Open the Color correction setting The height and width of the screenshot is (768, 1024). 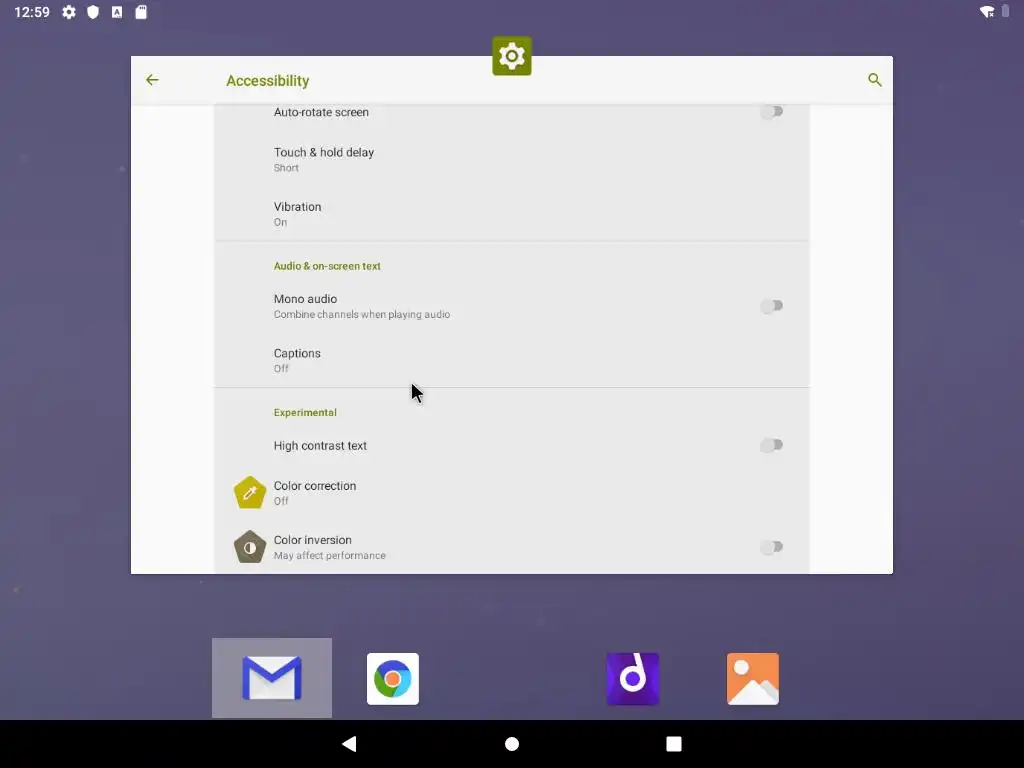pyautogui.click(x=511, y=492)
